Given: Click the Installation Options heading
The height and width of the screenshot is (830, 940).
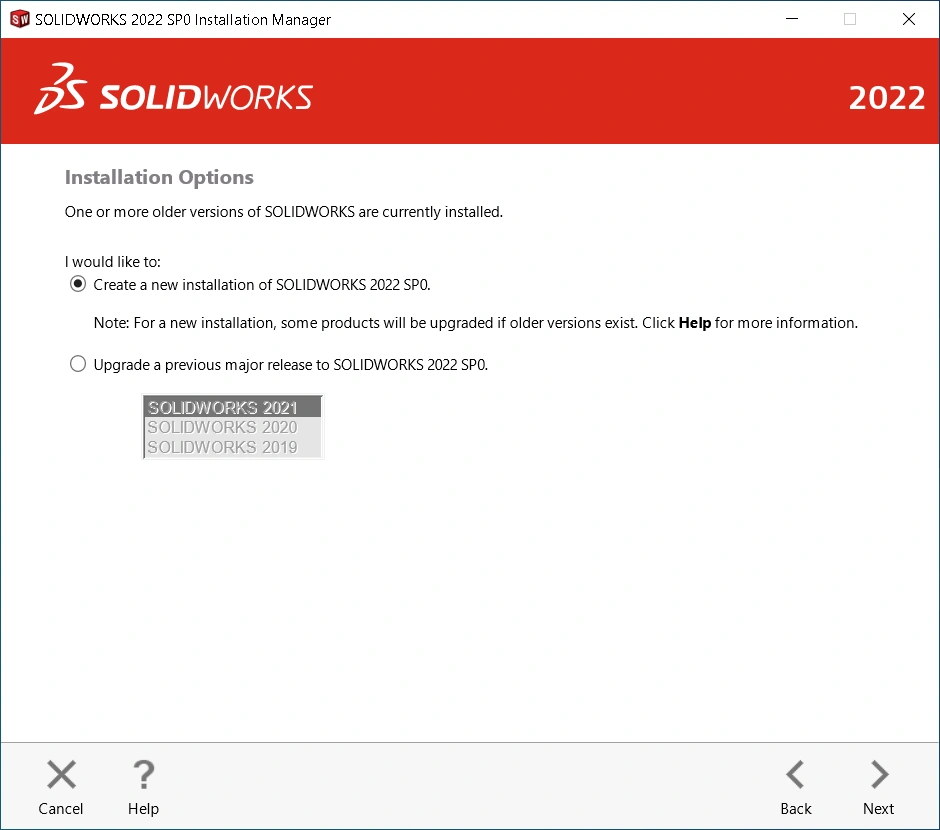Looking at the screenshot, I should point(159,177).
